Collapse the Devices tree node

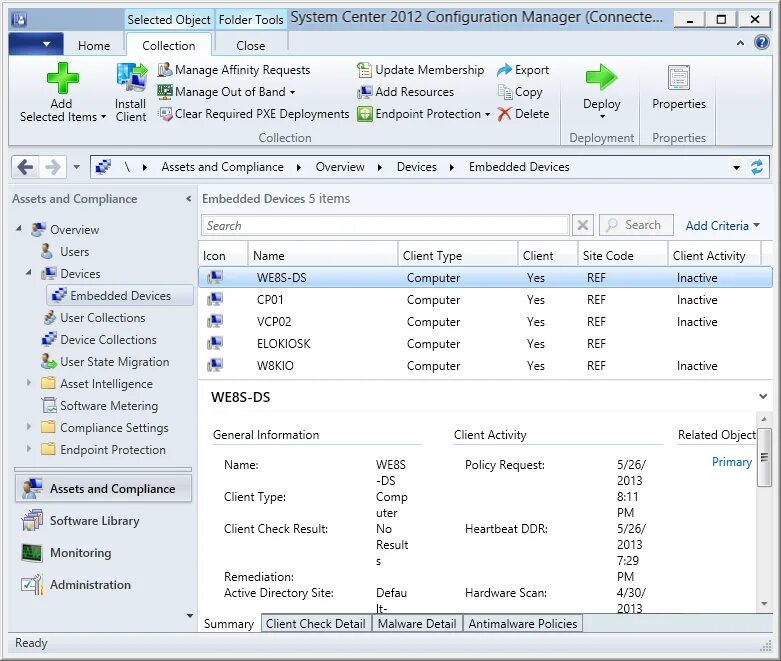coord(29,272)
